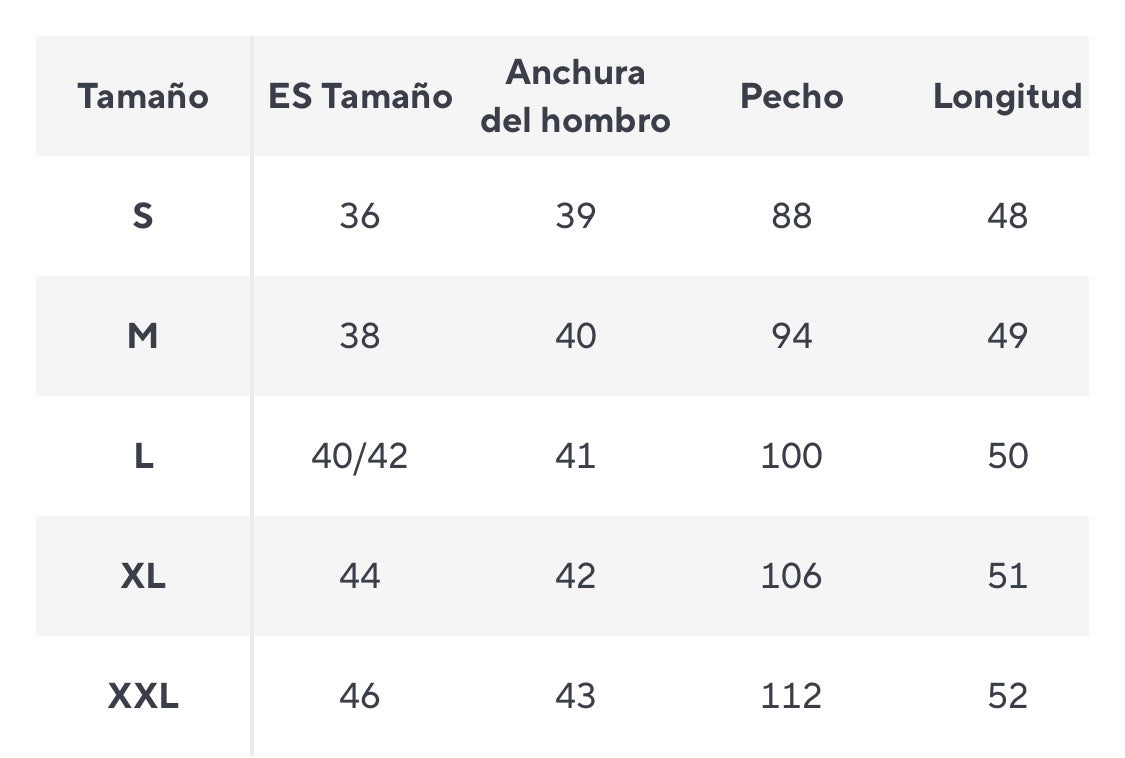Click the Pecho column header
This screenshot has height=758, width=1125.
pyautogui.click(x=791, y=96)
